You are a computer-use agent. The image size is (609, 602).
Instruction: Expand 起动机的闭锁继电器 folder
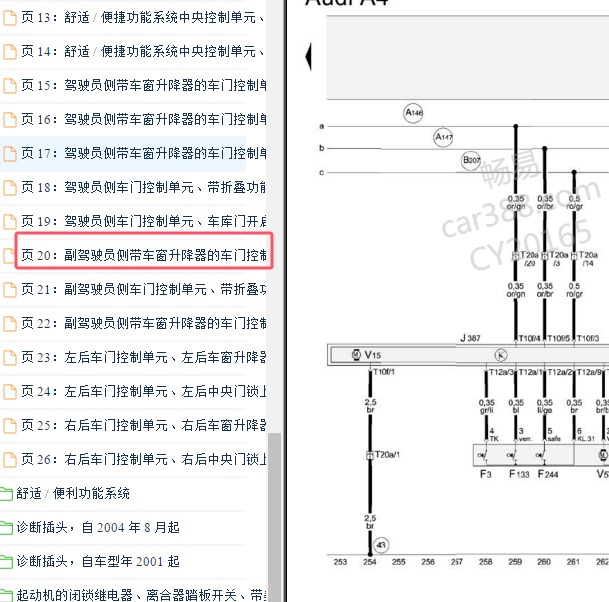click(141, 595)
